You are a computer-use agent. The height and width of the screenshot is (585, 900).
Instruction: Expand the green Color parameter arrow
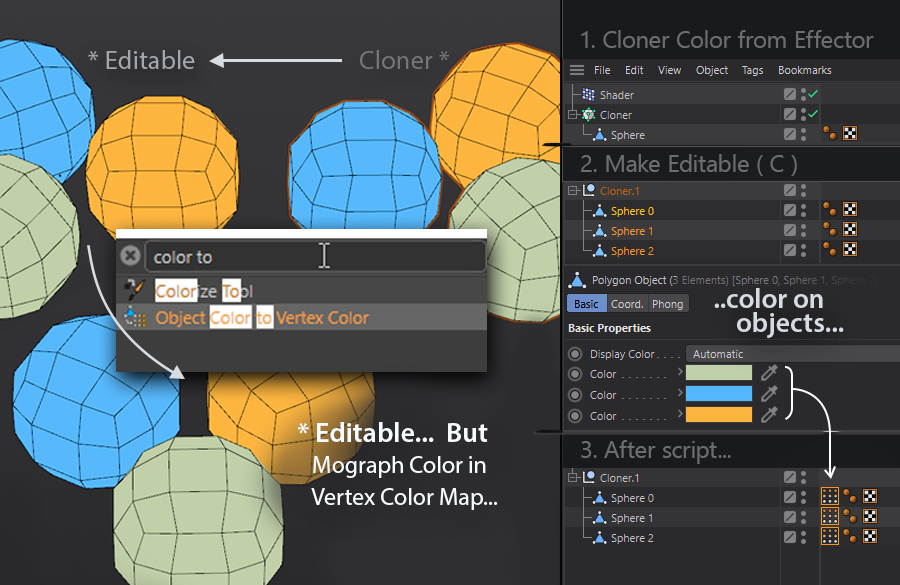point(680,372)
